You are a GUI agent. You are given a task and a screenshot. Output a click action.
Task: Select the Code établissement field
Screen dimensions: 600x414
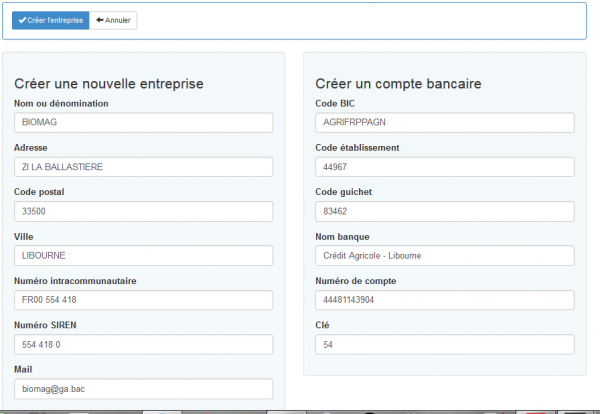(445, 167)
